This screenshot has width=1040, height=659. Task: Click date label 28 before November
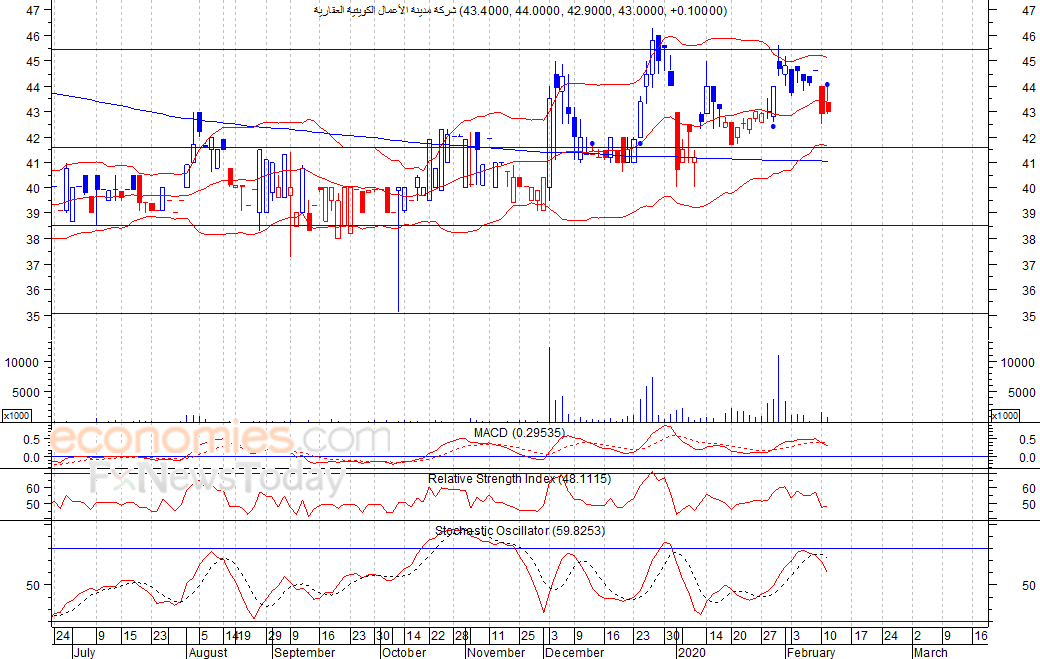click(x=462, y=636)
